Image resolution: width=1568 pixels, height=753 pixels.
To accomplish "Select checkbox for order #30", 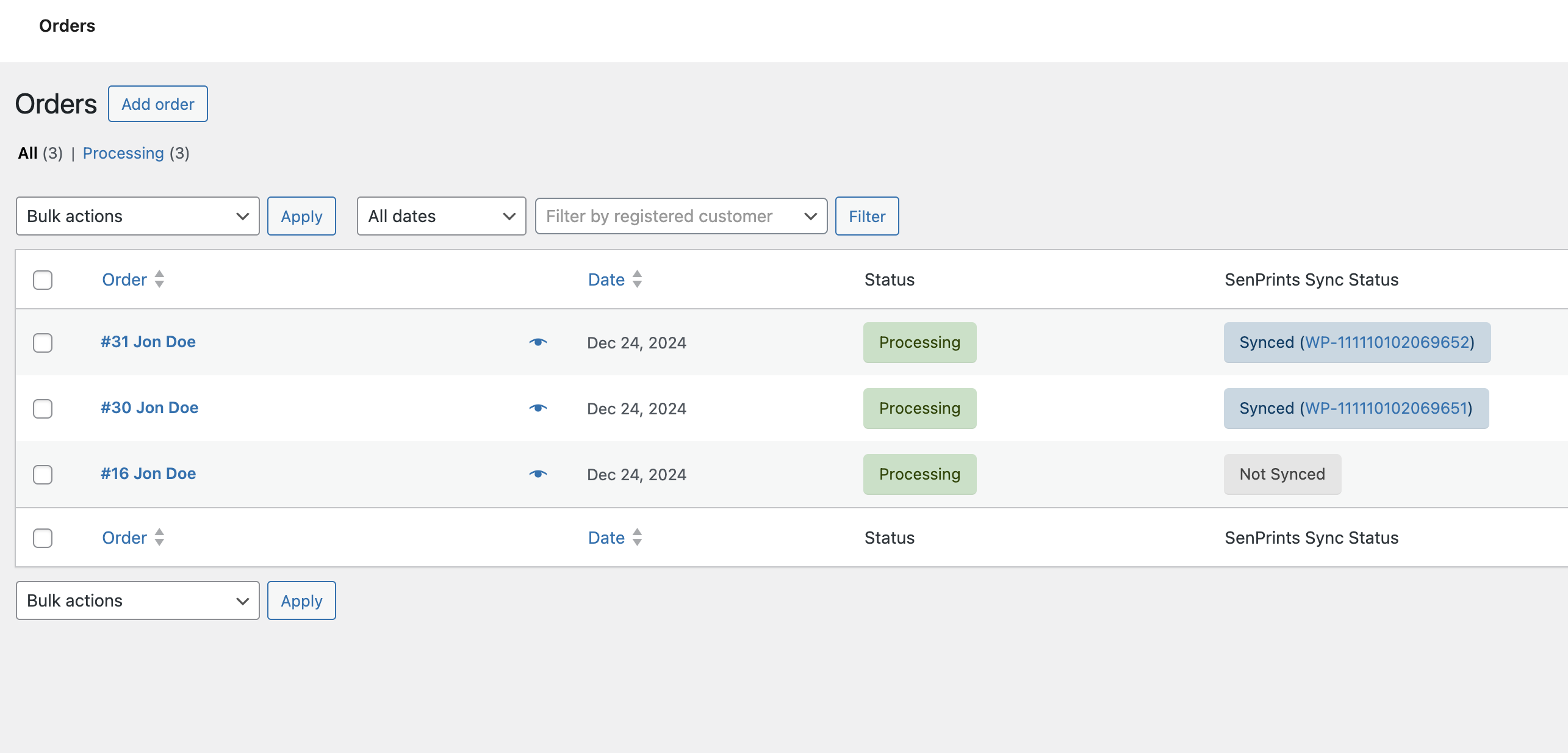I will pos(43,409).
